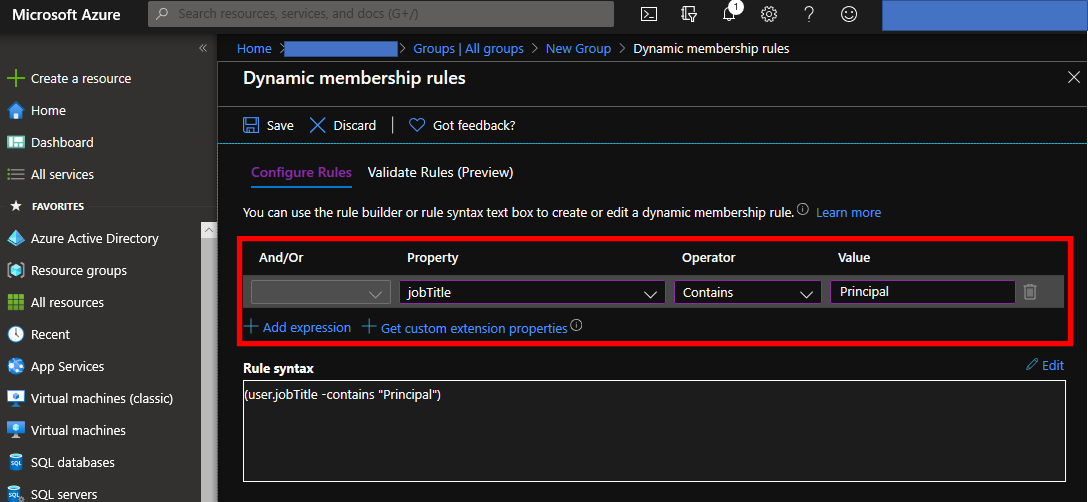This screenshot has width=1088, height=502.
Task: Expand the And/Or dropdown
Action: [321, 292]
